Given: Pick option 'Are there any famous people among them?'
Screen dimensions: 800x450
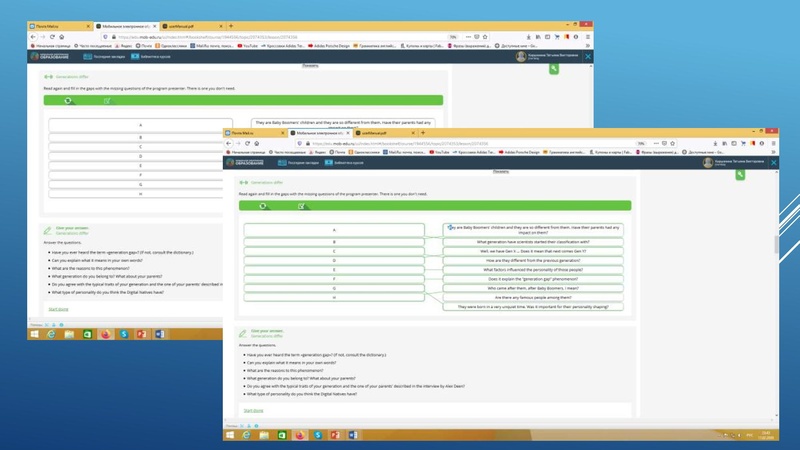Looking at the screenshot, I should pyautogui.click(x=532, y=297).
